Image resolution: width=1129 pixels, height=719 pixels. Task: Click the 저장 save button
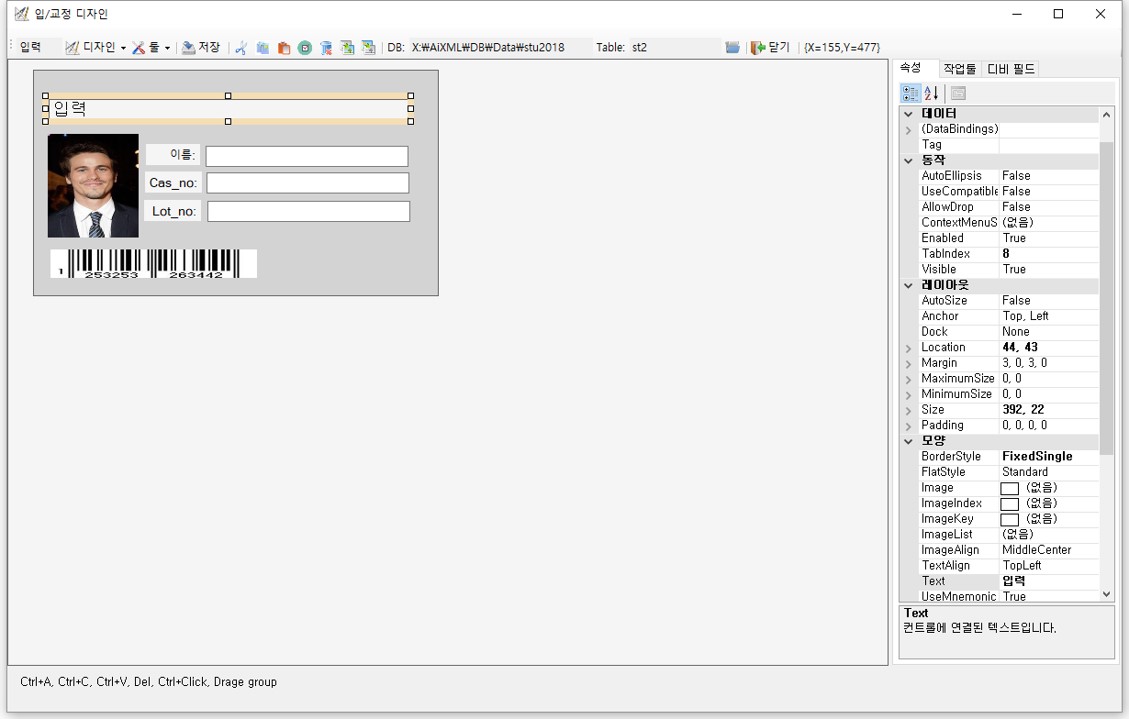(x=201, y=48)
